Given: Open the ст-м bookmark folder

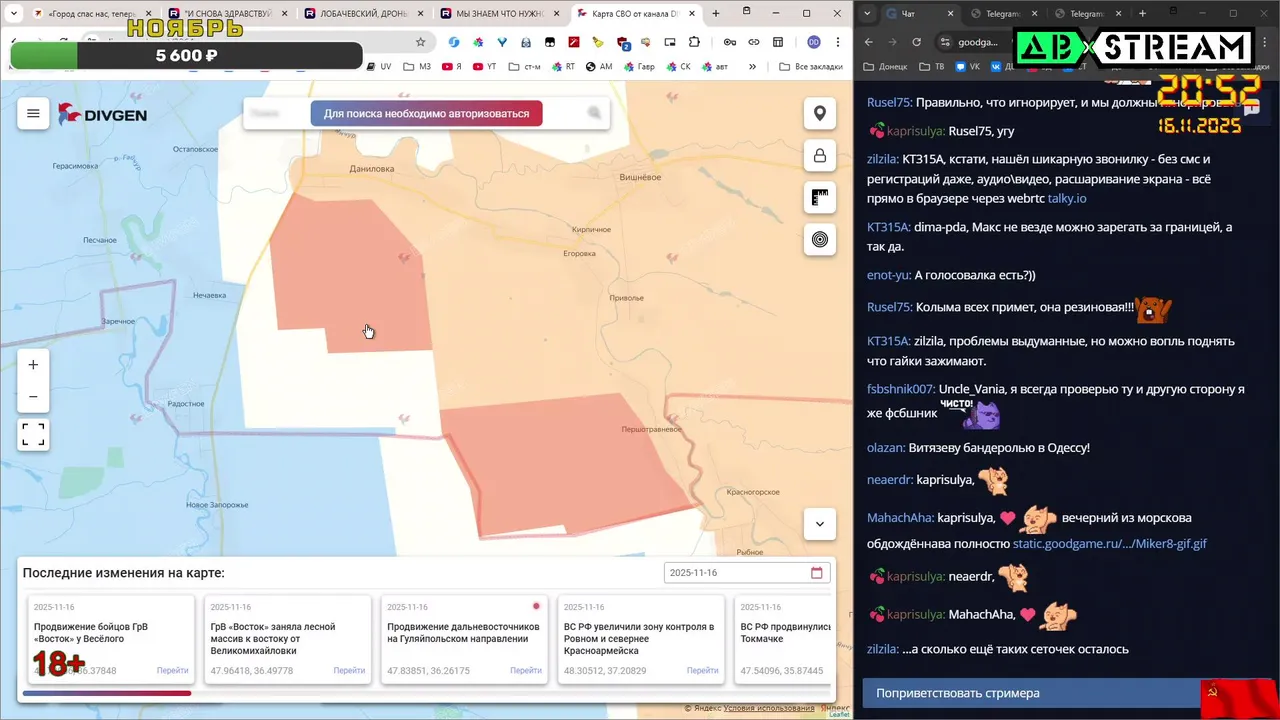Looking at the screenshot, I should click(525, 66).
